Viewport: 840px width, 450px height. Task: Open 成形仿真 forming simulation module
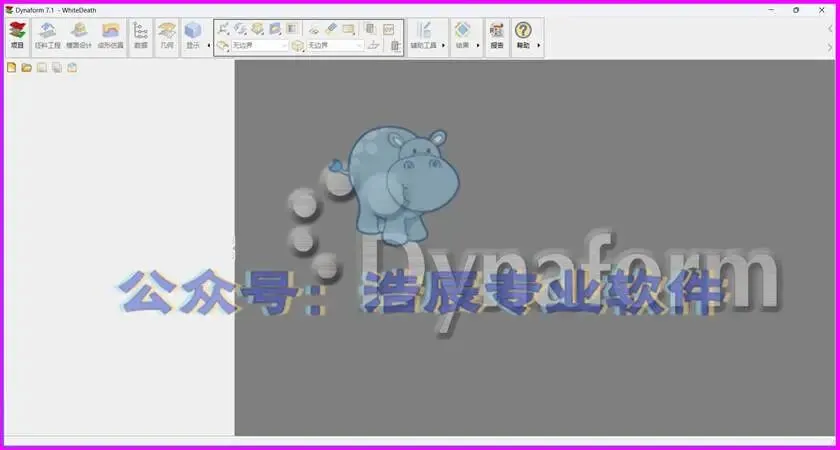pyautogui.click(x=110, y=36)
